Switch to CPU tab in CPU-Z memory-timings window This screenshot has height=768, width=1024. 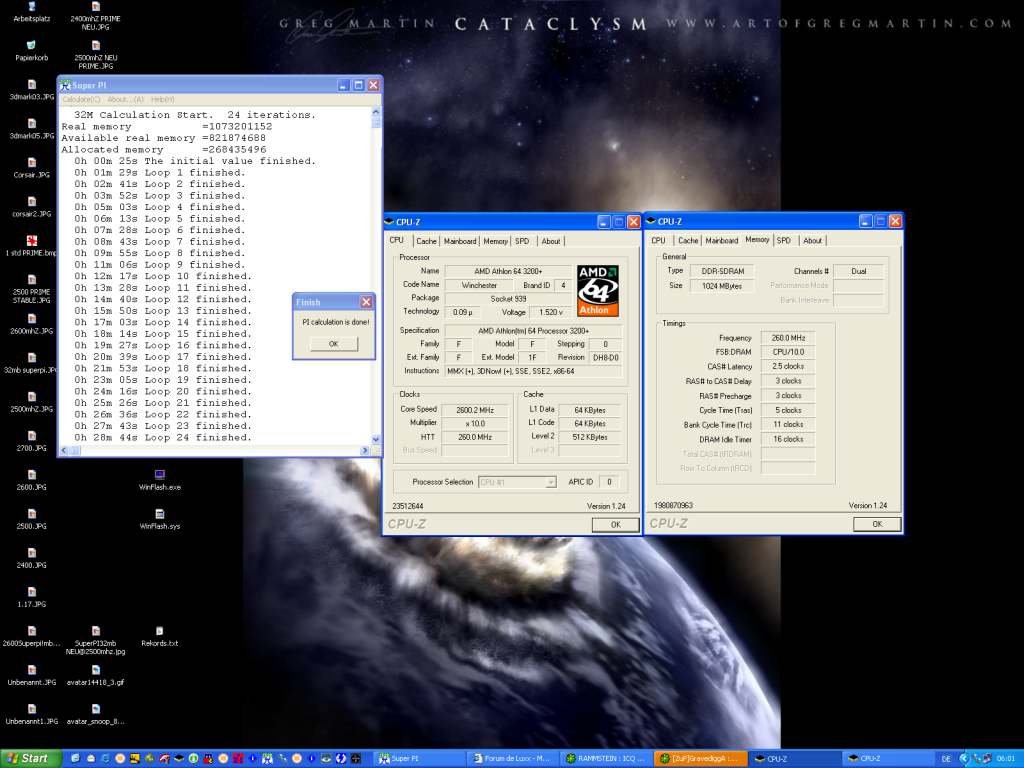[658, 240]
